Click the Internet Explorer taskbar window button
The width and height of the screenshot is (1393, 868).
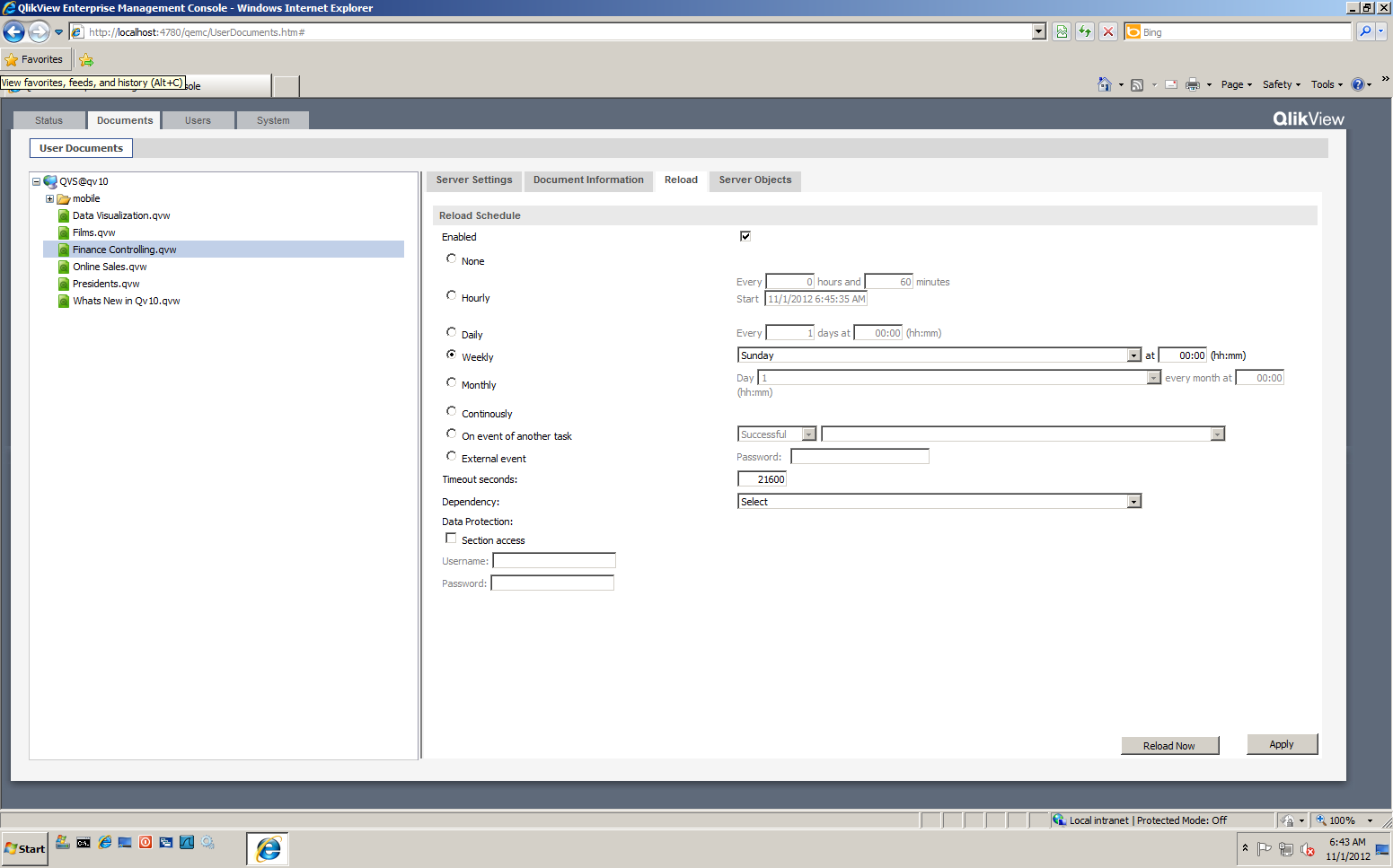click(x=268, y=848)
